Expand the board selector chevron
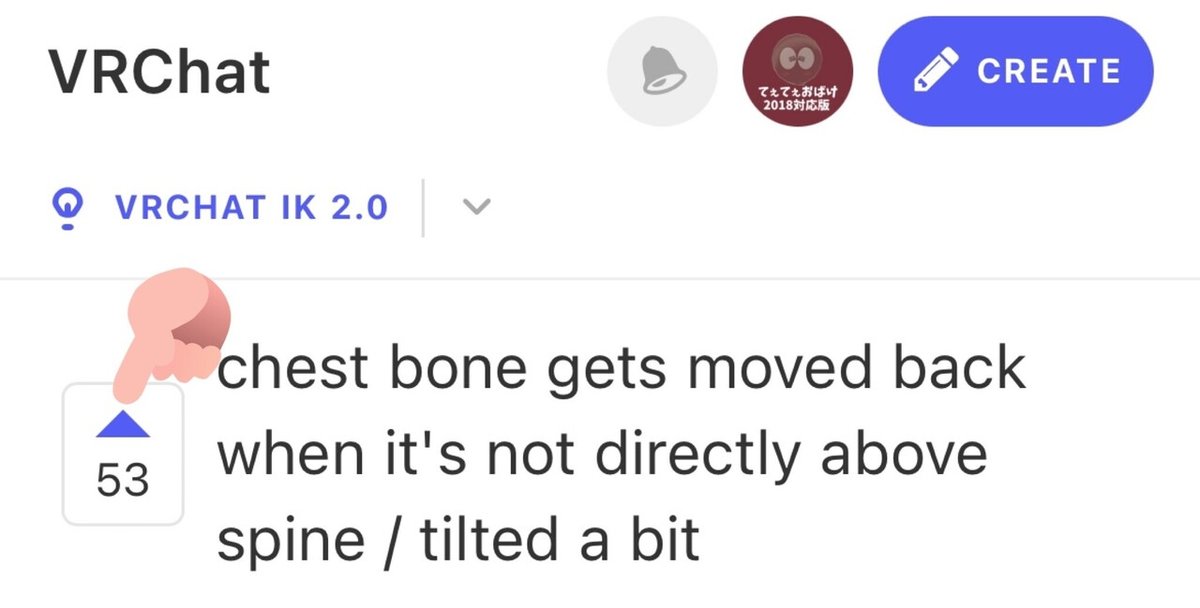 (x=478, y=208)
